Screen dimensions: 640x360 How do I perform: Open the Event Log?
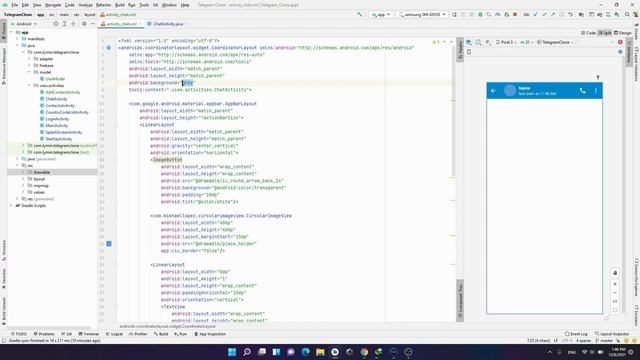click(576, 334)
